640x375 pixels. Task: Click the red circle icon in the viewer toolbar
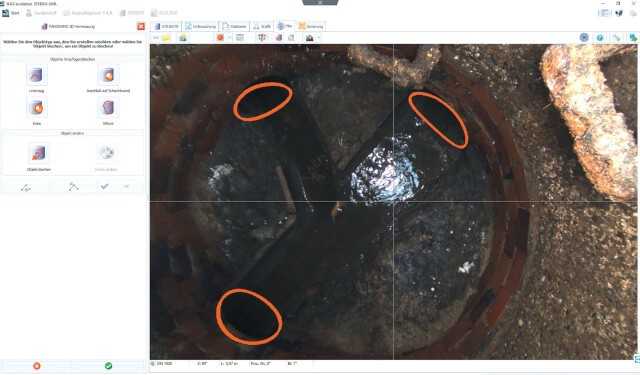220,38
